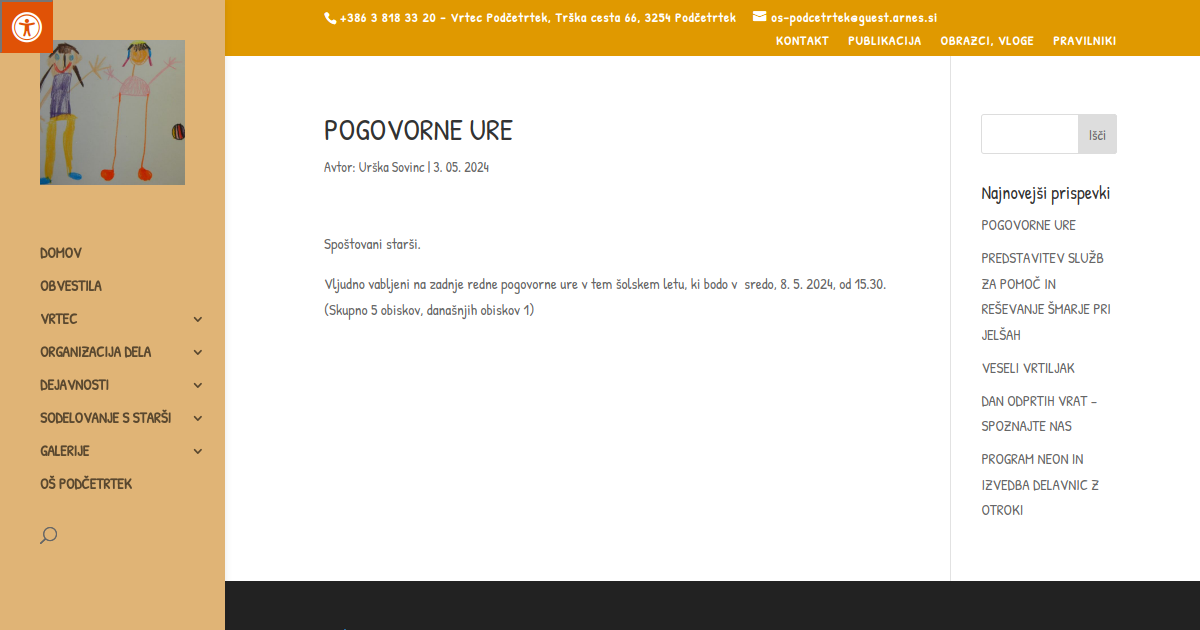The width and height of the screenshot is (1200, 630).
Task: Expand the ORGANIZACIJA DELA submenu chevron
Action: [x=197, y=352]
